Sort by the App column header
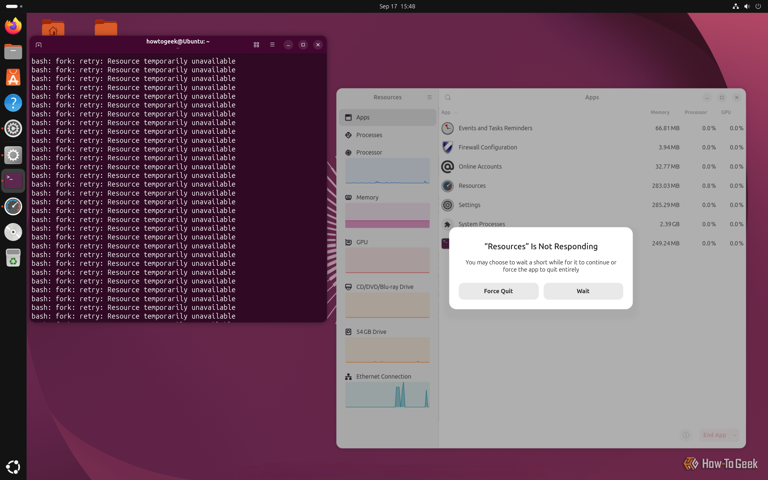768x480 pixels. coord(449,112)
